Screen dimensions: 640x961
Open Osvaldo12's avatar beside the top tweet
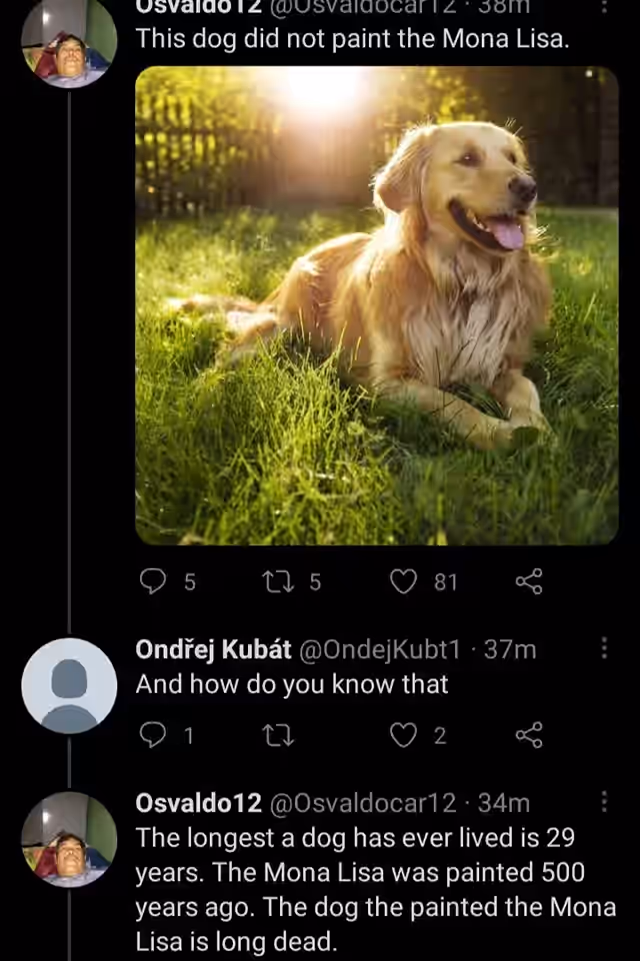[69, 41]
